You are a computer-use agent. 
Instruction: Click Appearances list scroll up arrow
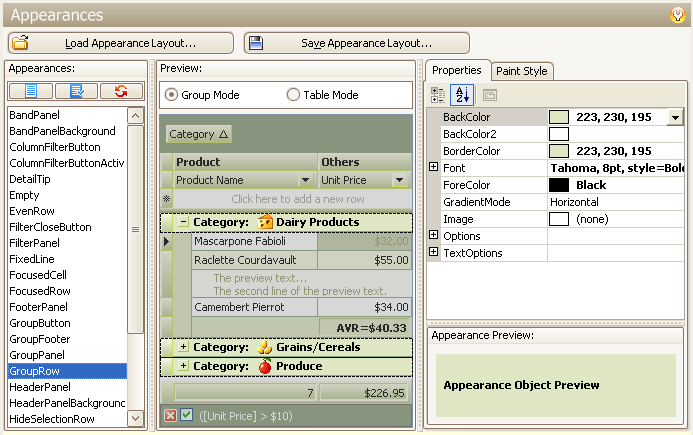(135, 116)
